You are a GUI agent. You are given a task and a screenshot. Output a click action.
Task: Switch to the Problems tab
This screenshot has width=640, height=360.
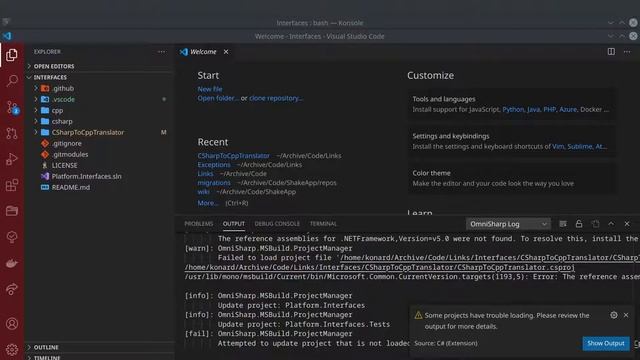198,224
